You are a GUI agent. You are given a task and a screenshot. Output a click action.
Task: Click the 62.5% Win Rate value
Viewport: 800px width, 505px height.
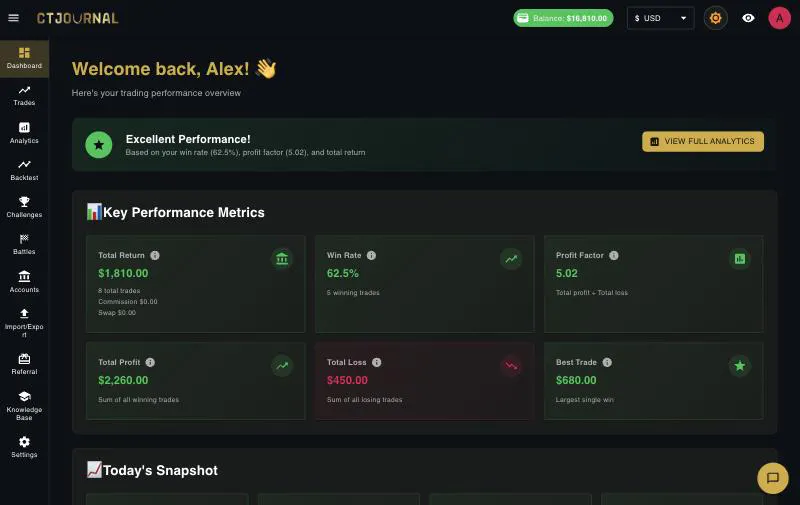343,273
